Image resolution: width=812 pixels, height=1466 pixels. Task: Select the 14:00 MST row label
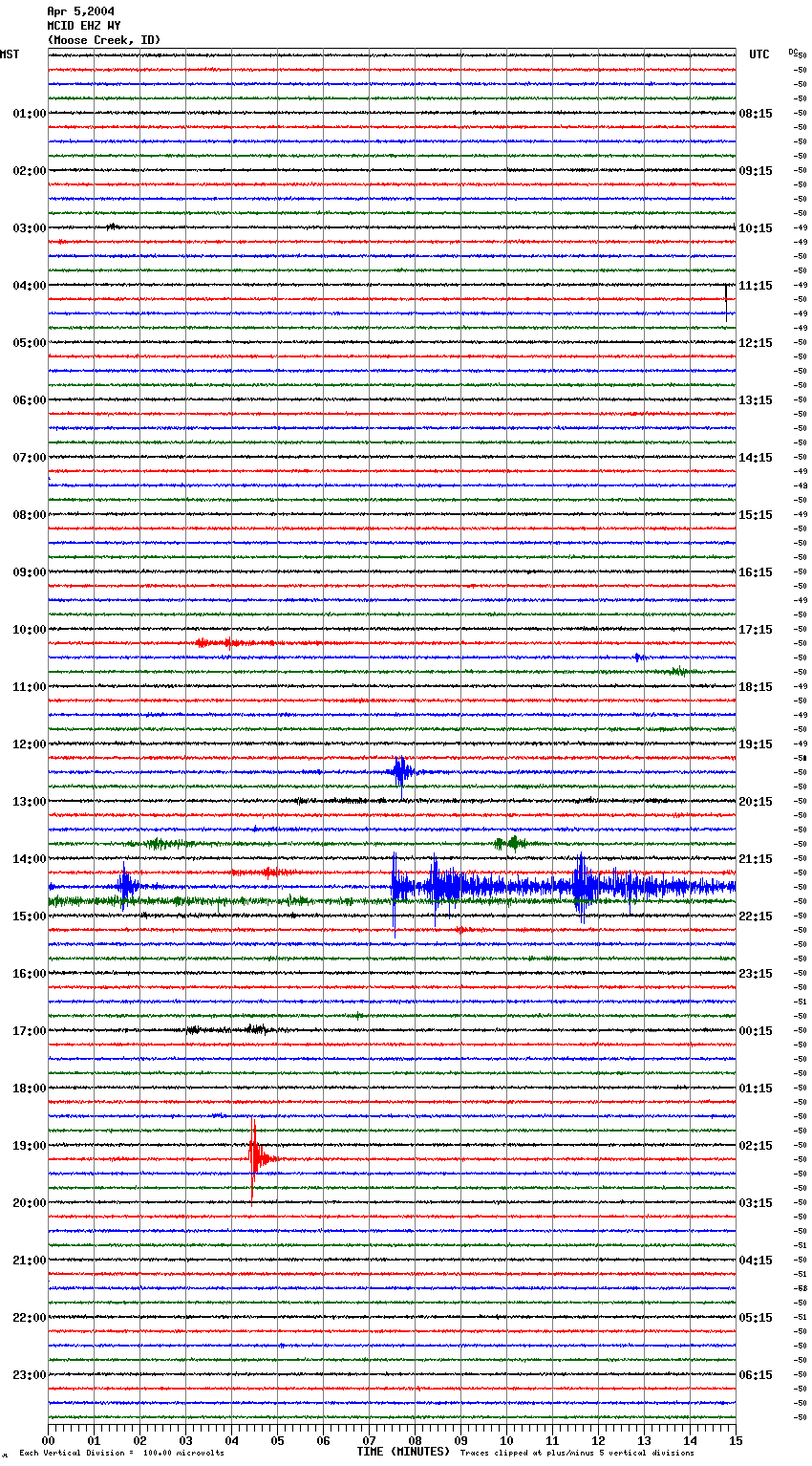(29, 859)
